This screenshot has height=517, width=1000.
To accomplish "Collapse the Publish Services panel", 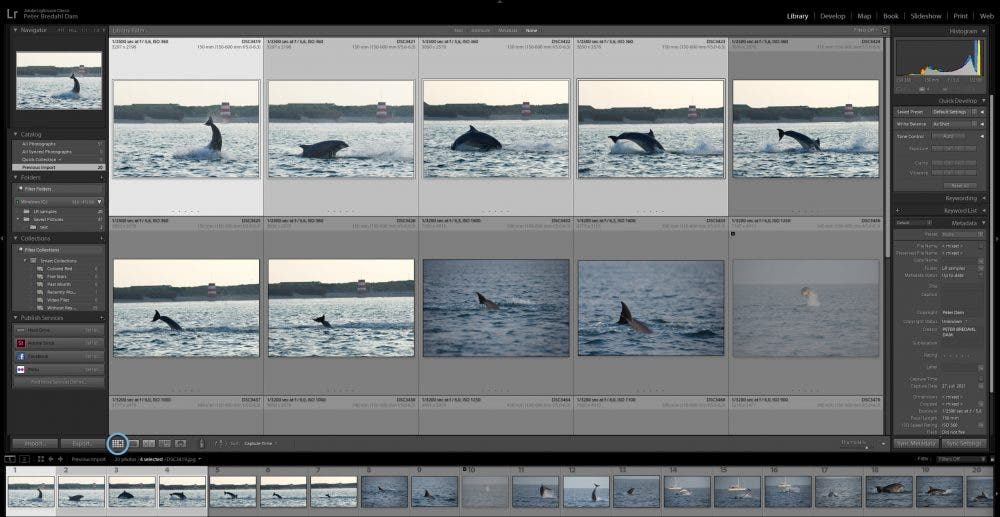I will (x=15, y=317).
